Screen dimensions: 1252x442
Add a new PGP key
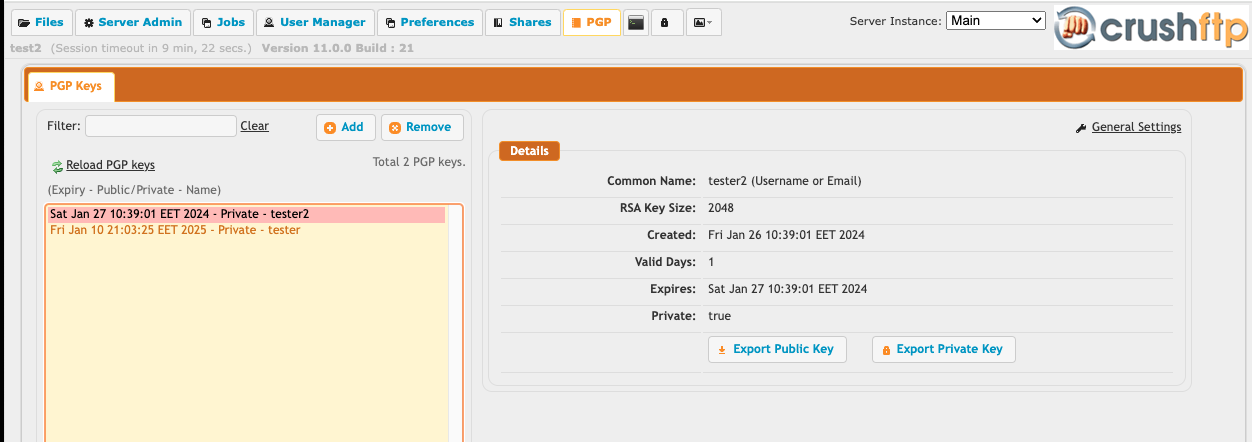pyautogui.click(x=345, y=127)
